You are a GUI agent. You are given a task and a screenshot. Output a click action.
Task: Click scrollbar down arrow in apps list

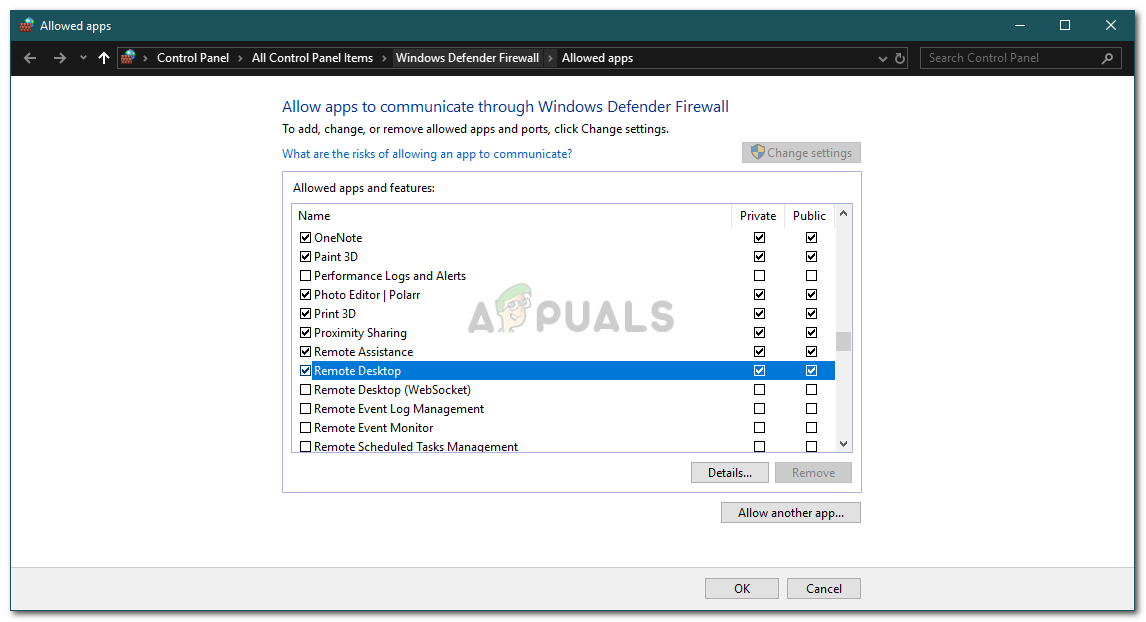843,444
